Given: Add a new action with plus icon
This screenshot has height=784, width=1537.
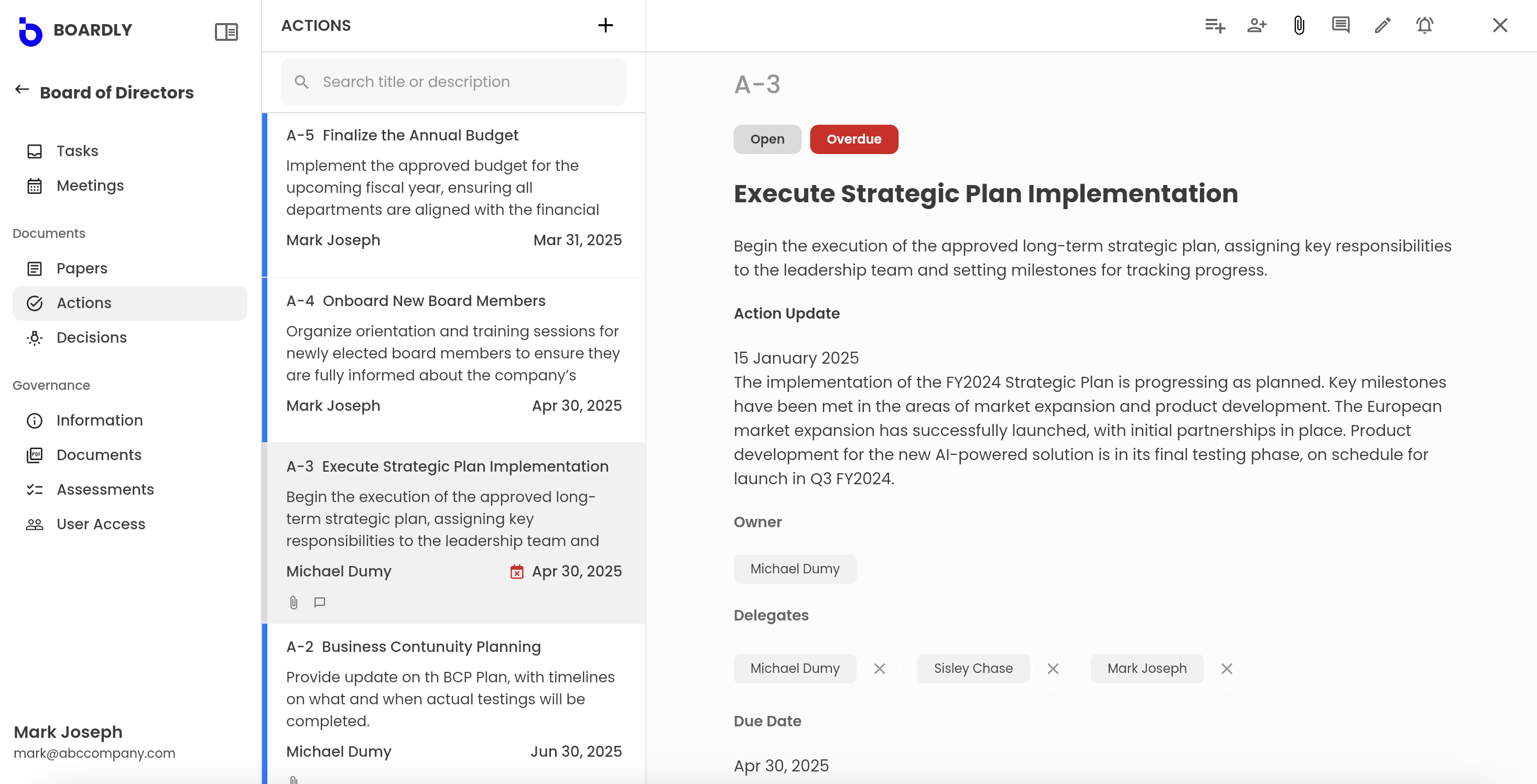Looking at the screenshot, I should [605, 25].
